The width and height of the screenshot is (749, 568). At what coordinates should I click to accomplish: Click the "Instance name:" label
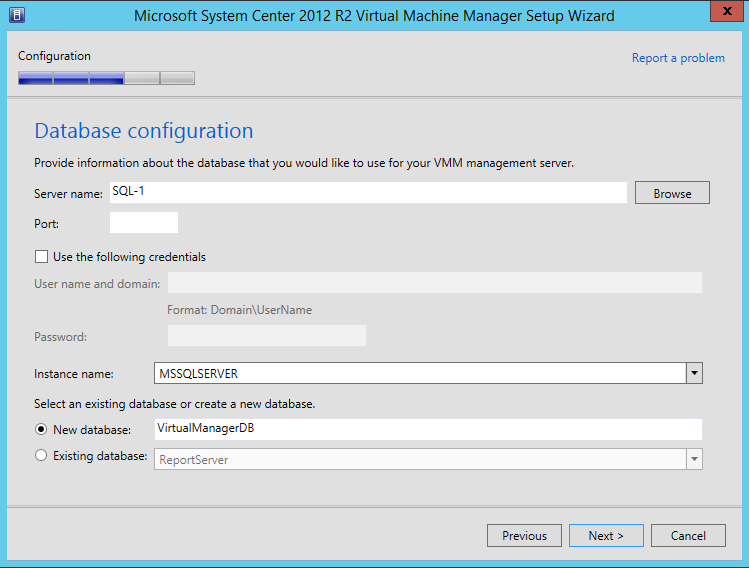click(x=74, y=374)
